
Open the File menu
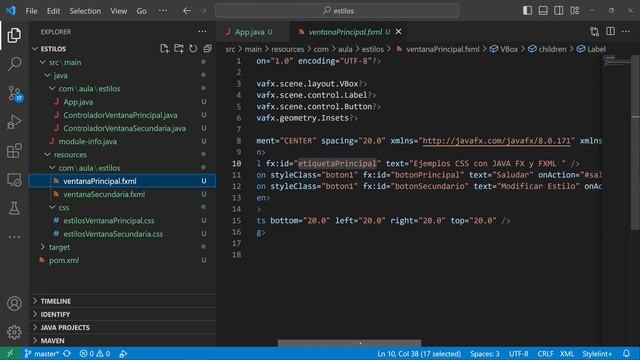[31, 11]
